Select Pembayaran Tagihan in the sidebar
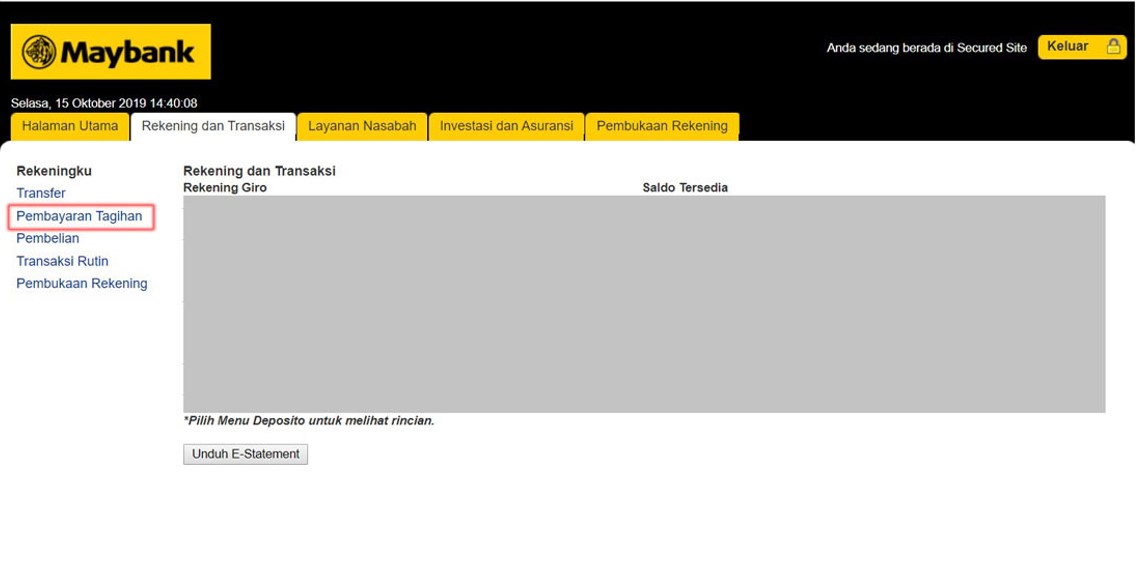Viewport: 1136px width, 585px height. (x=79, y=216)
